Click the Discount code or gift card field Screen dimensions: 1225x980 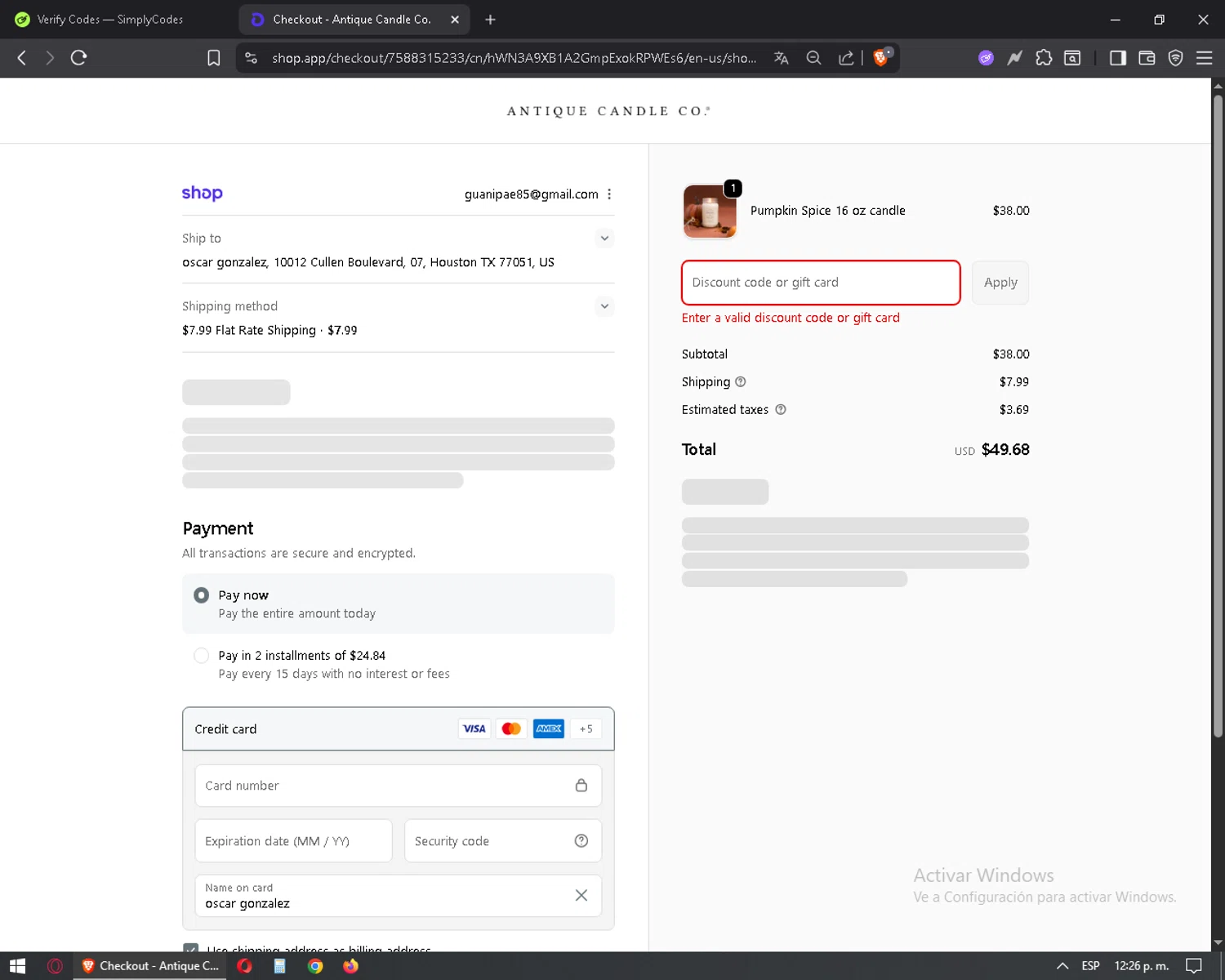pyautogui.click(x=821, y=283)
